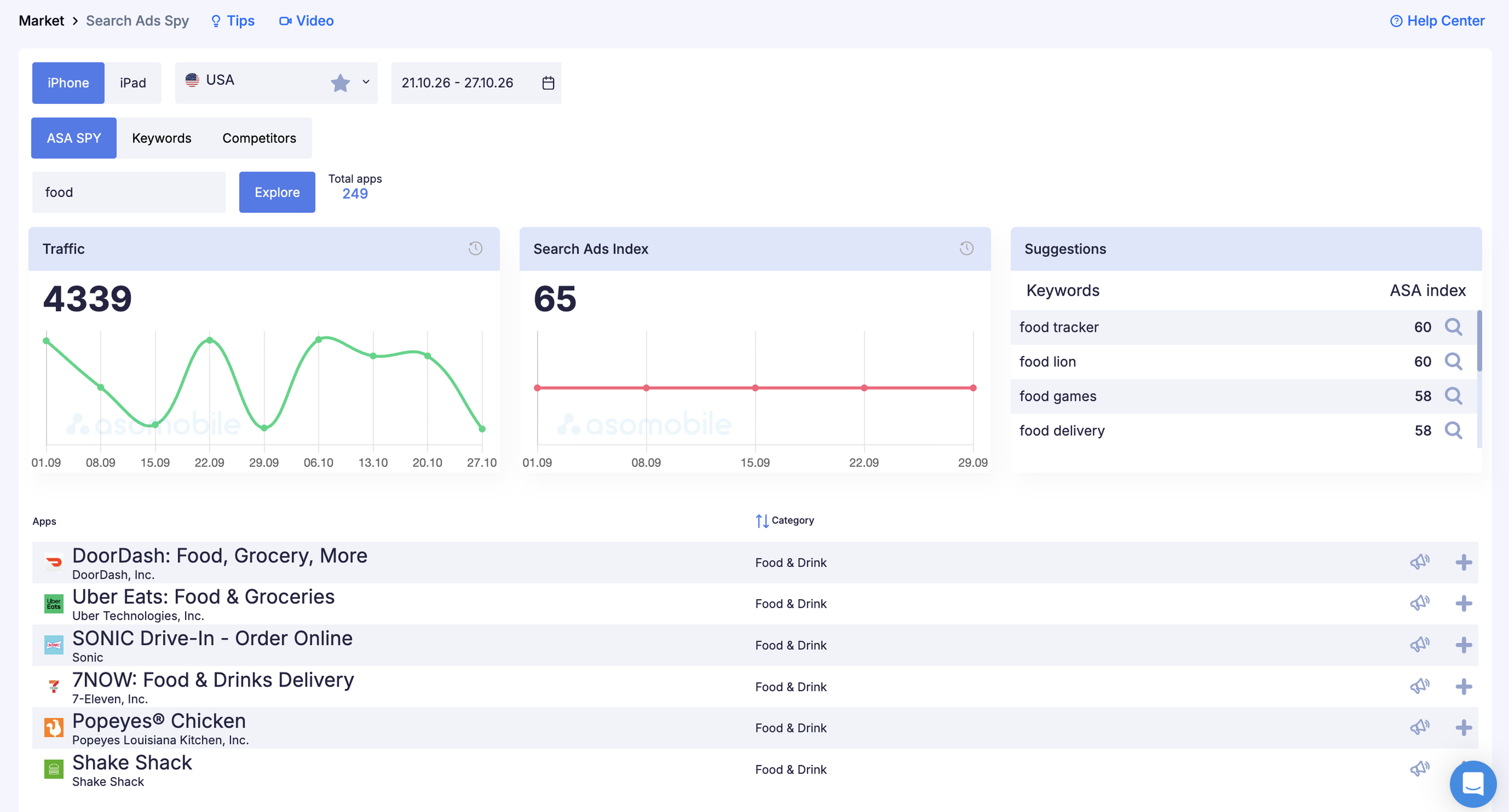Select the ASA SPY tab
The width and height of the screenshot is (1509, 812).
[74, 138]
